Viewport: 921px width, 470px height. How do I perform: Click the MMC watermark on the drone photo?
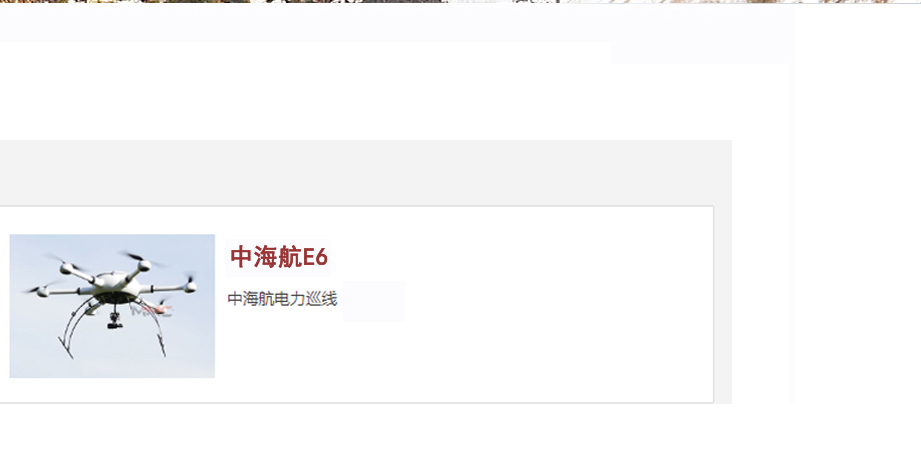152,310
